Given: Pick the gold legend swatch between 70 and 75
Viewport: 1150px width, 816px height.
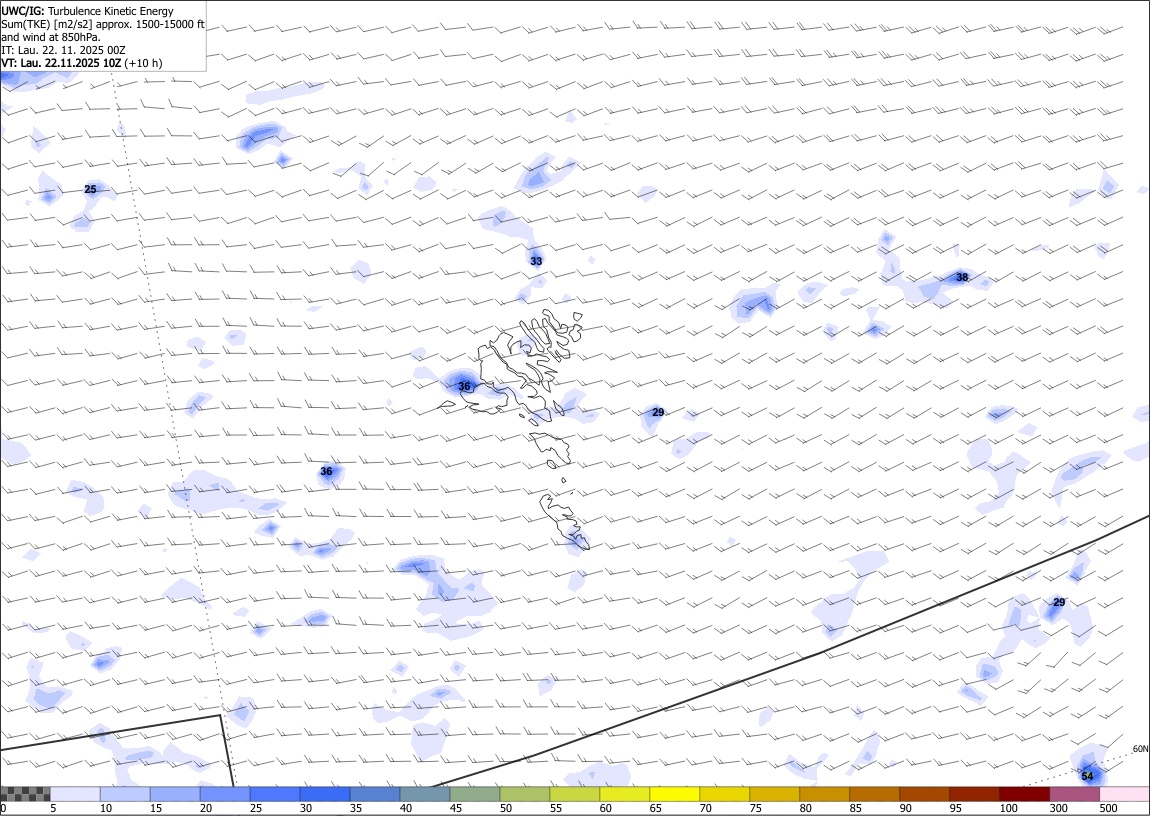Looking at the screenshot, I should point(724,794).
